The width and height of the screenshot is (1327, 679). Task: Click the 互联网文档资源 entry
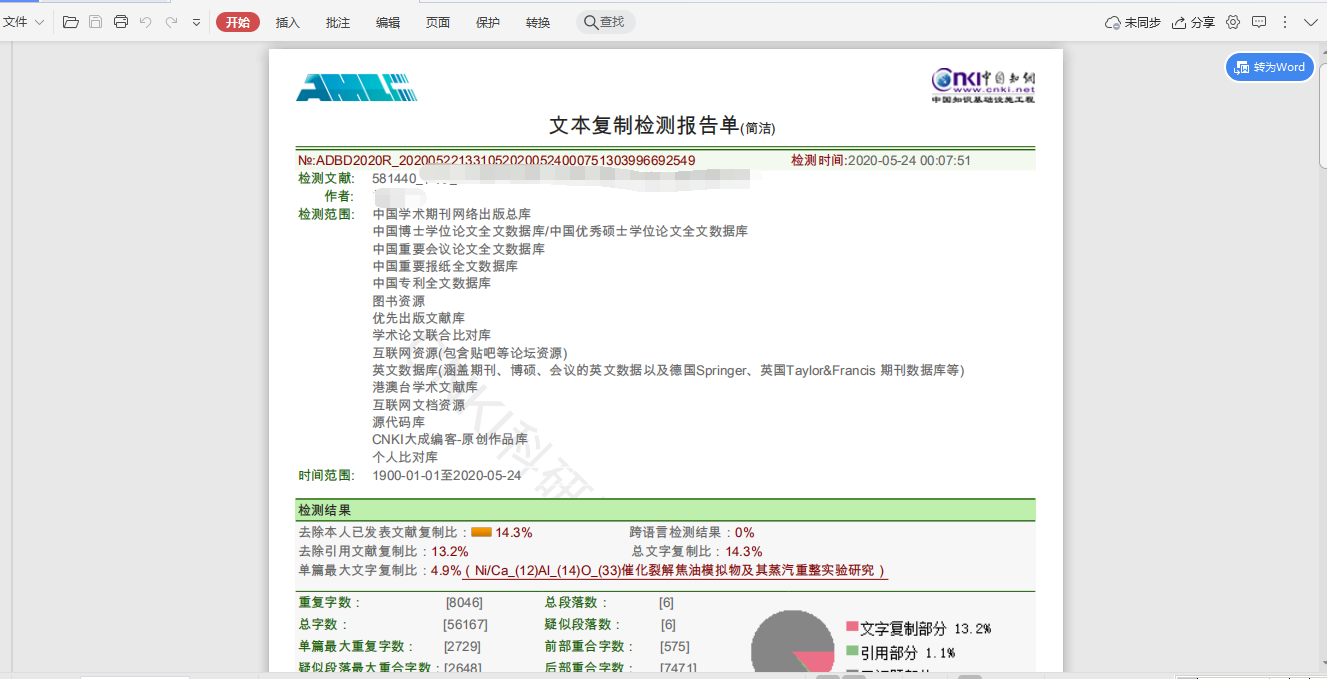[x=419, y=405]
